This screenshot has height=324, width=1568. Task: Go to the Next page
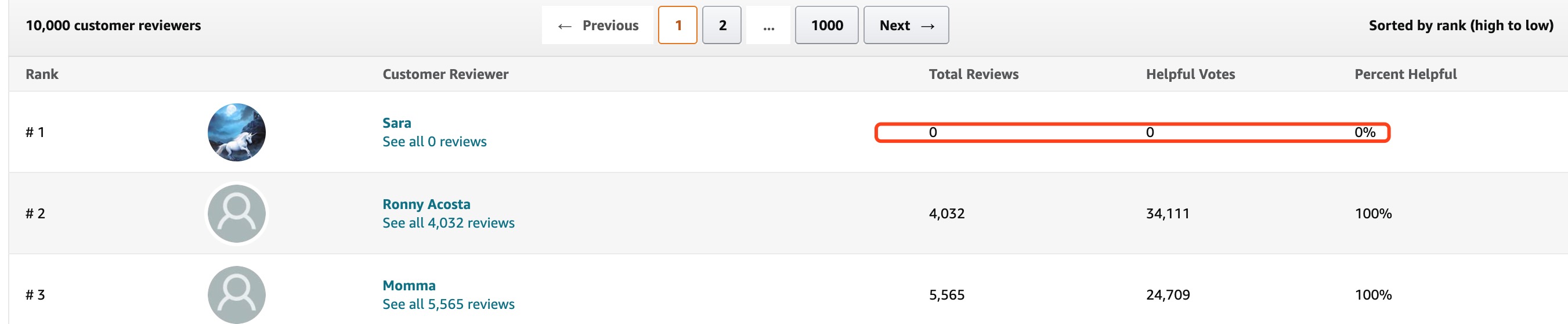[906, 26]
